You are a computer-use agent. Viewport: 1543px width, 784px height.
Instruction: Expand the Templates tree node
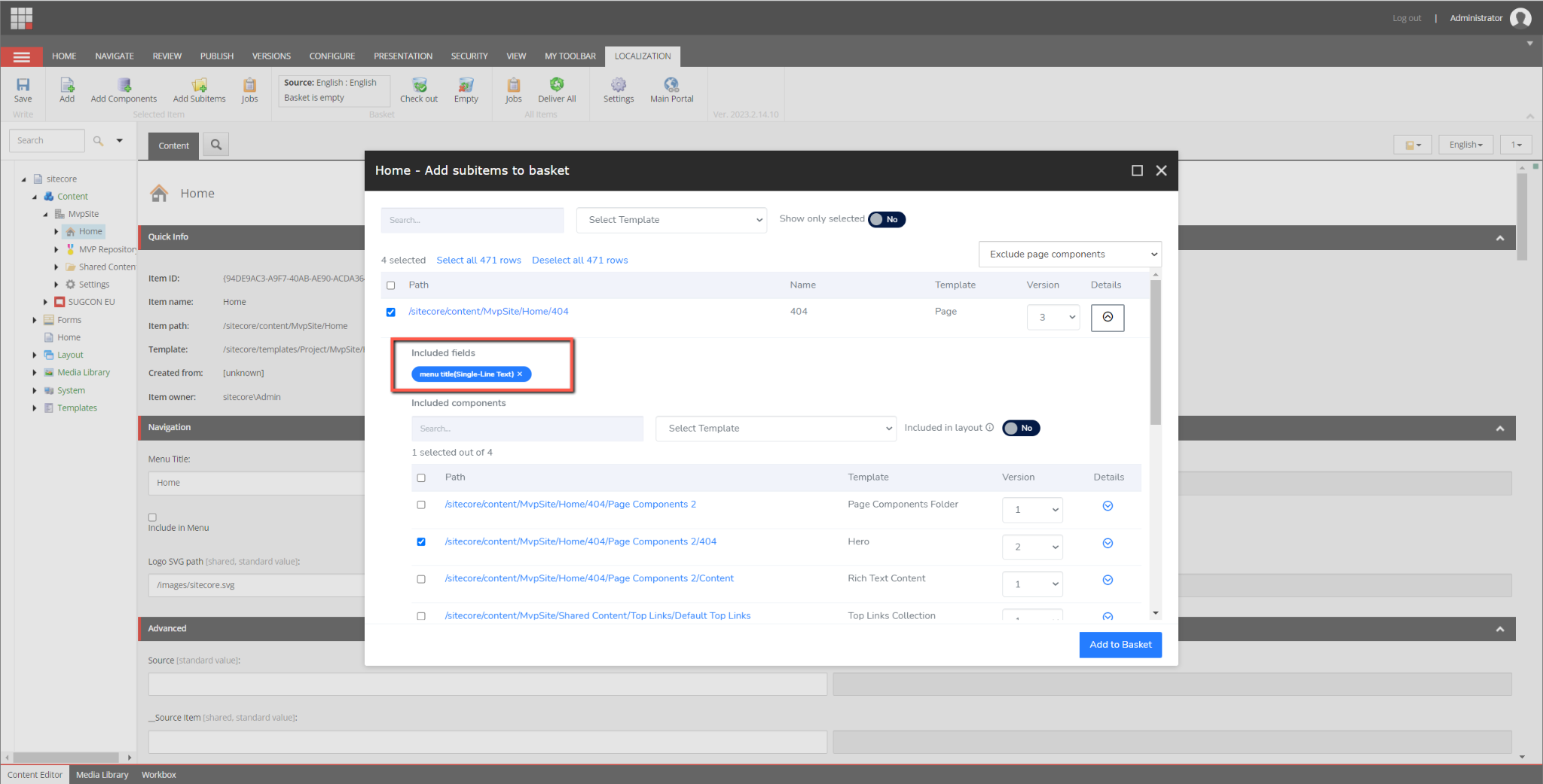[35, 408]
